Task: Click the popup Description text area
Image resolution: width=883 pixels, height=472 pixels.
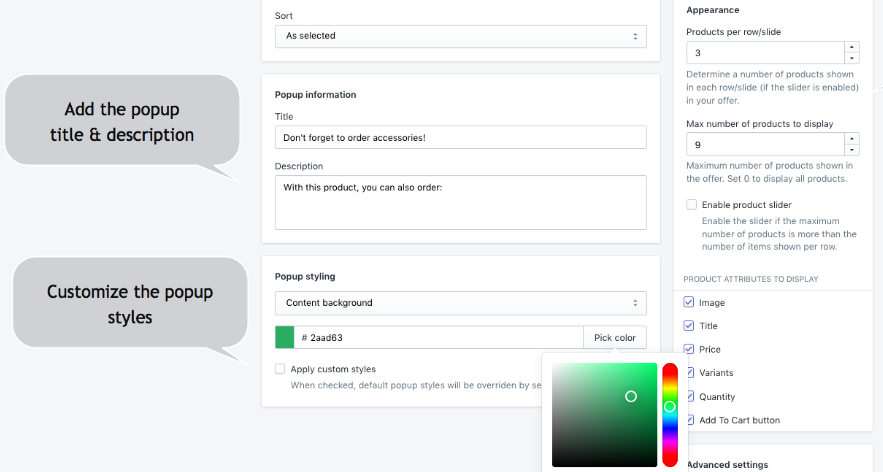Action: pos(460,202)
